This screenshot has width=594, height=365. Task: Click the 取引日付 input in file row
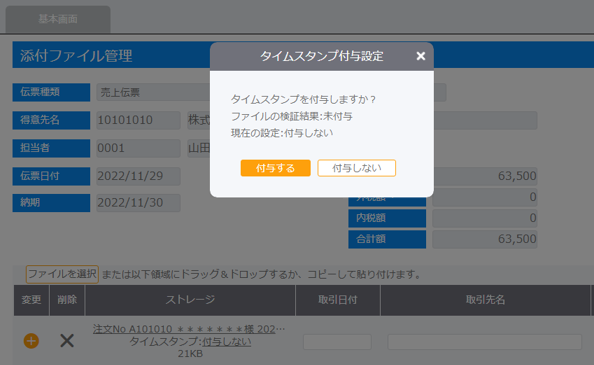coord(337,342)
